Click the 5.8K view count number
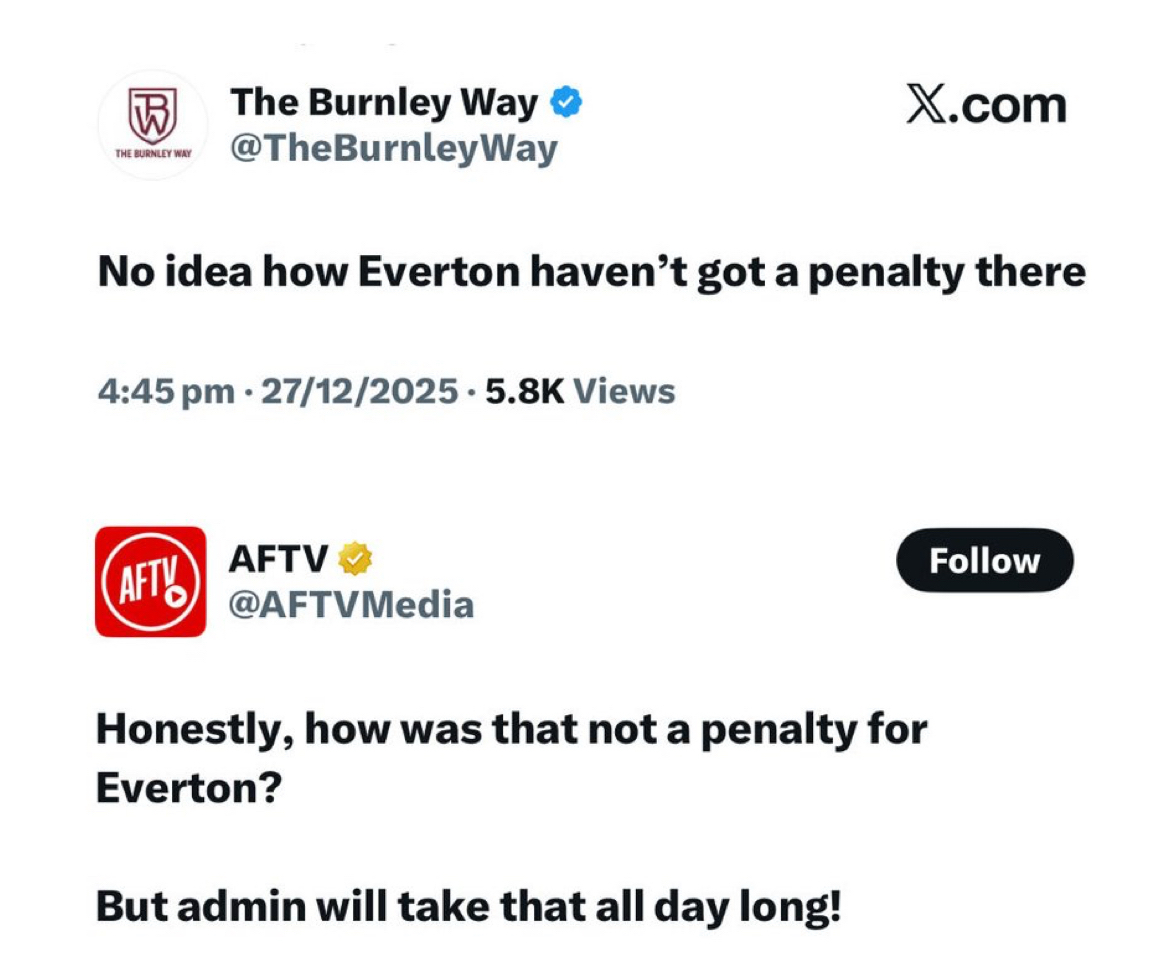 [525, 391]
